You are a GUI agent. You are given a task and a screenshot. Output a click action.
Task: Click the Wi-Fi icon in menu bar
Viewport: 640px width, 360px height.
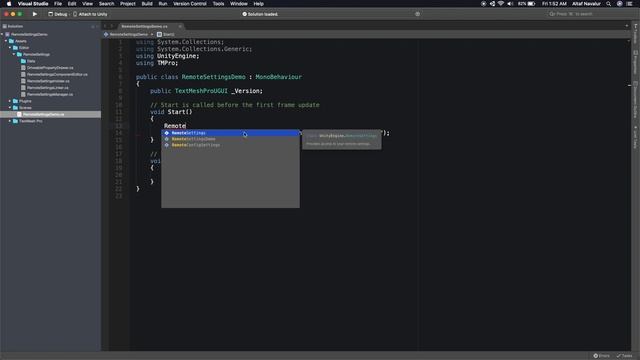[501, 4]
